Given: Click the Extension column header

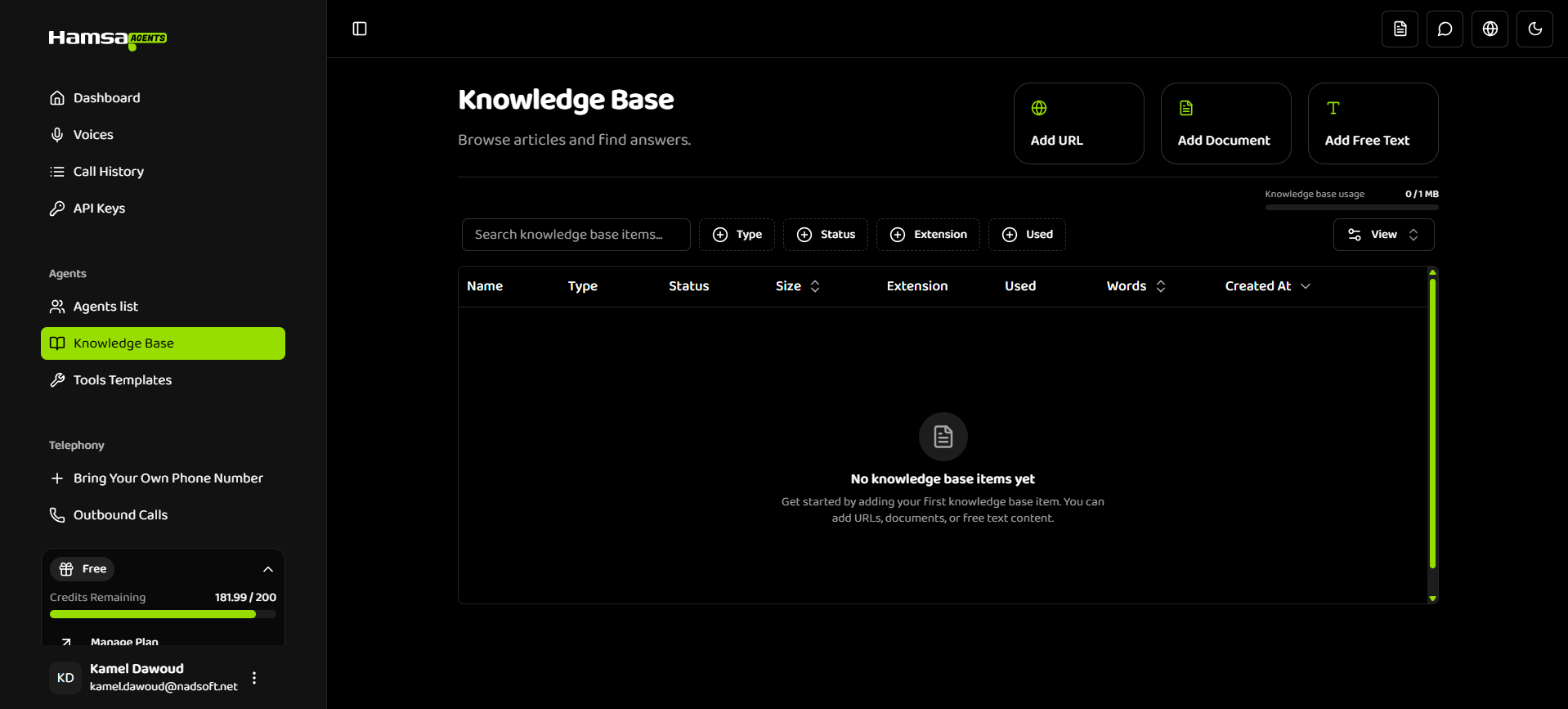Looking at the screenshot, I should pyautogui.click(x=917, y=286).
